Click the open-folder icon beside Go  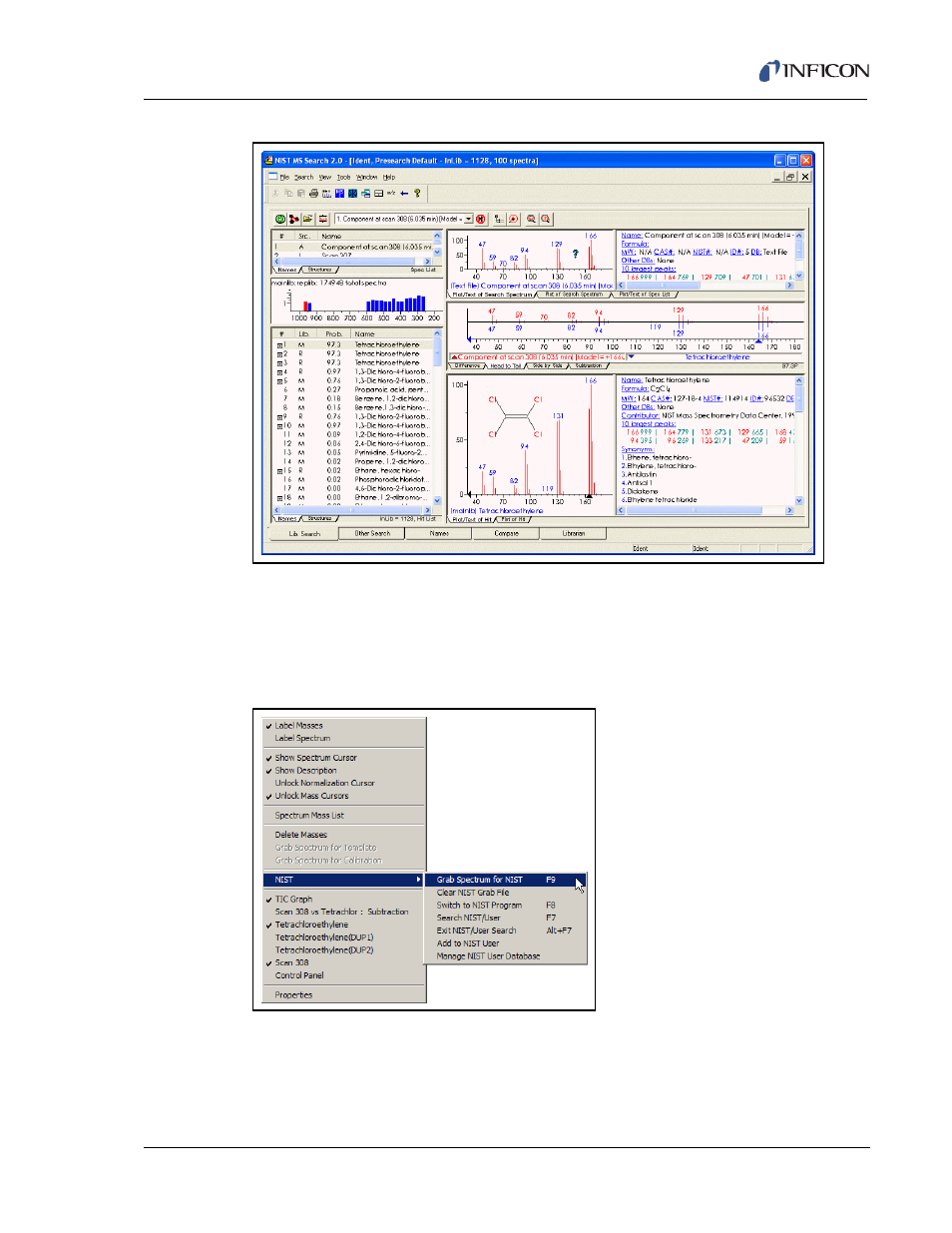click(x=308, y=219)
